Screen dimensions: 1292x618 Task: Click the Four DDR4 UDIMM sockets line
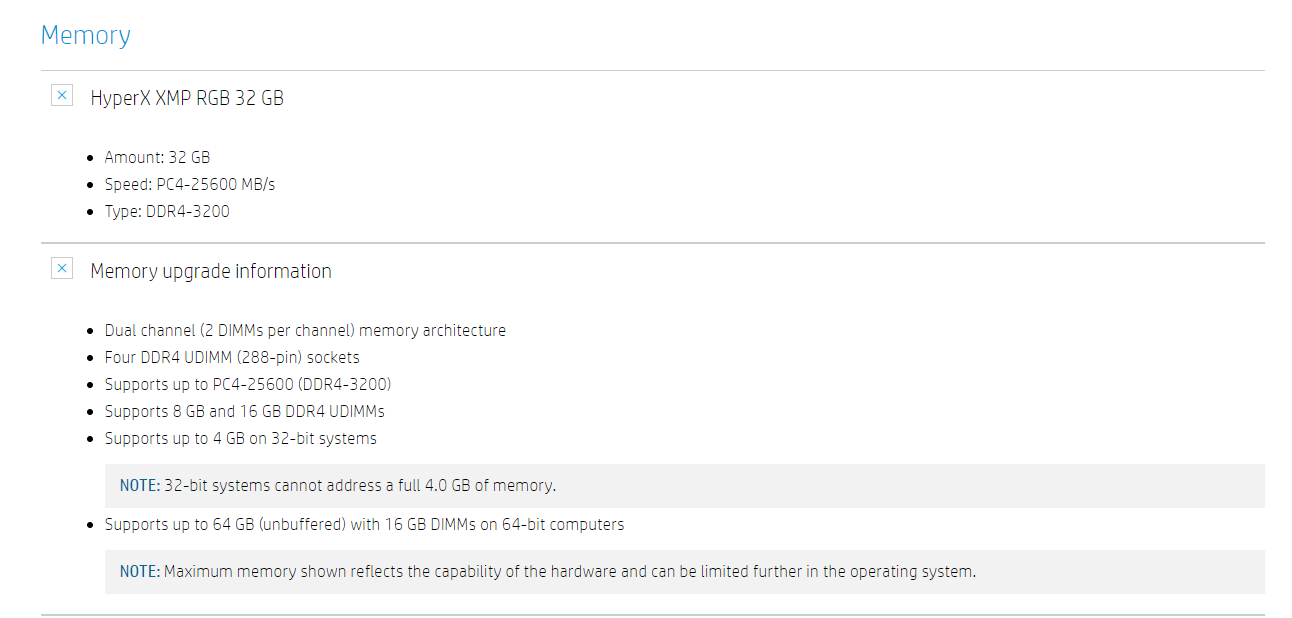(x=232, y=357)
